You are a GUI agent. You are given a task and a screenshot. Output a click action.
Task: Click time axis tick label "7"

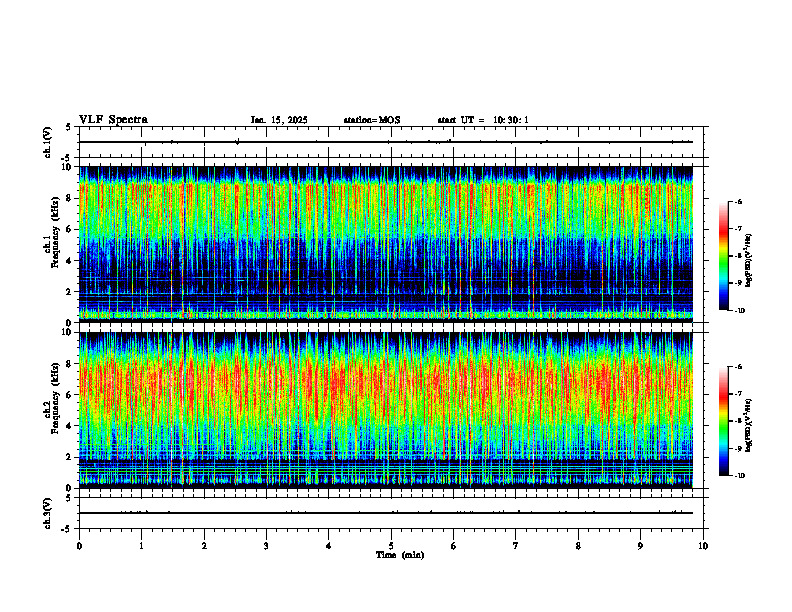[516, 546]
